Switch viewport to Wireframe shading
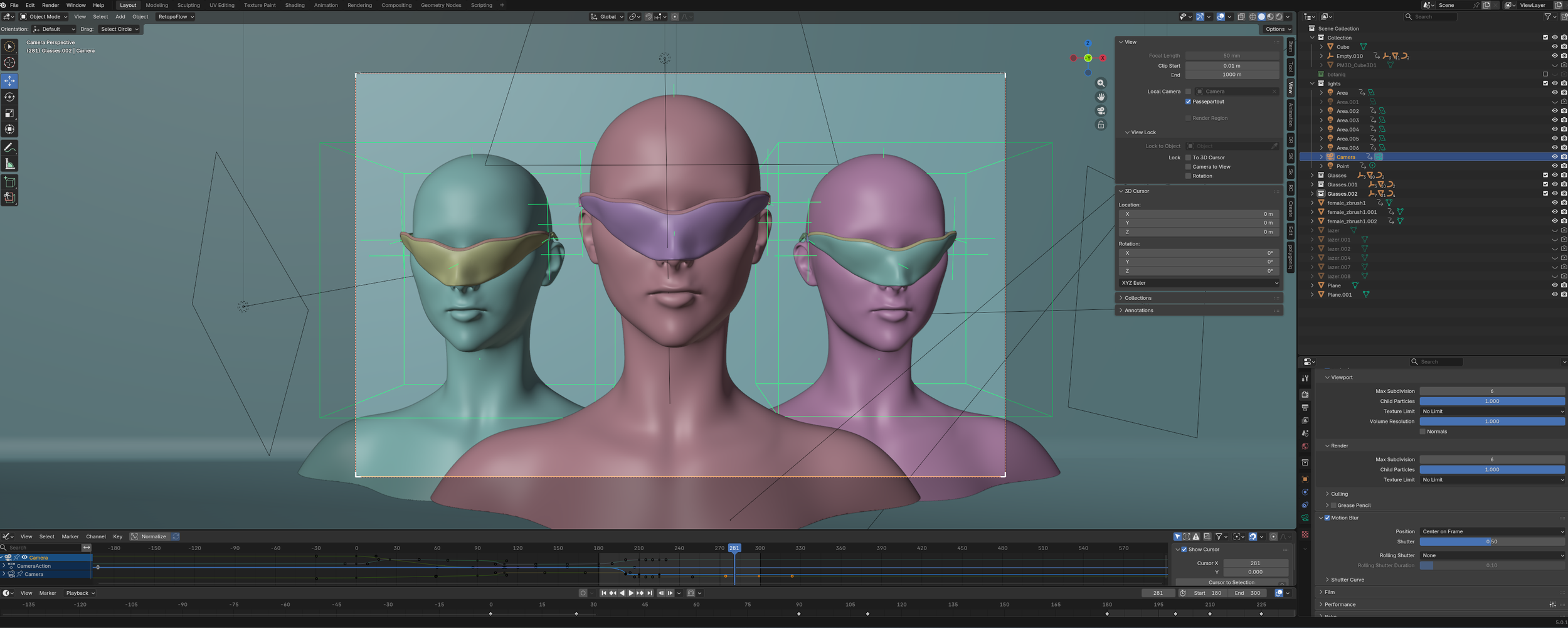This screenshot has height=628, width=1568. [x=1253, y=17]
